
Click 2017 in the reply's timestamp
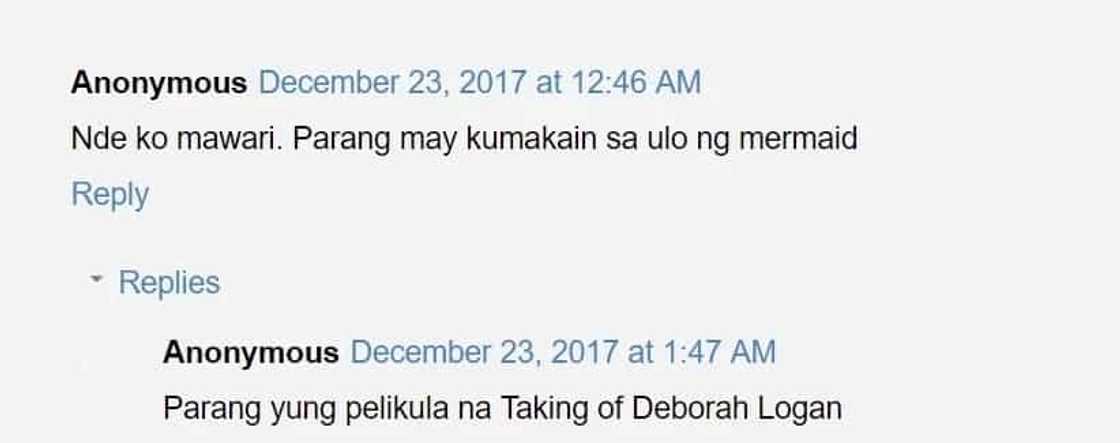point(584,353)
